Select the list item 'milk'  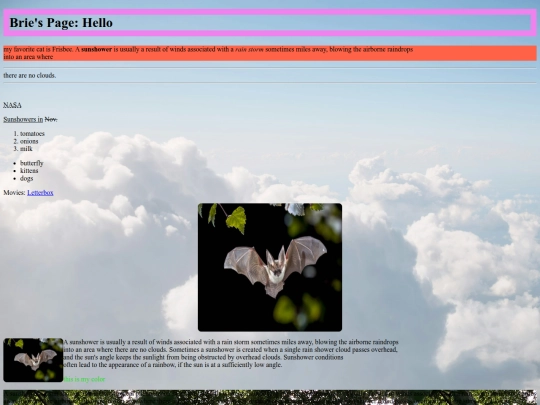(26, 149)
